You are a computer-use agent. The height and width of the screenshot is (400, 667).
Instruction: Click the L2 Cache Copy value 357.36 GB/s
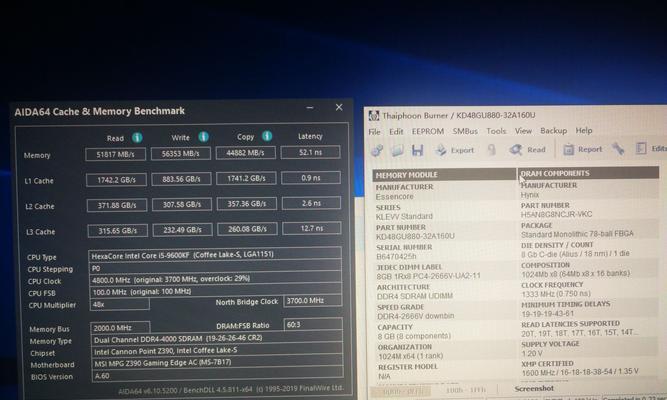point(247,203)
